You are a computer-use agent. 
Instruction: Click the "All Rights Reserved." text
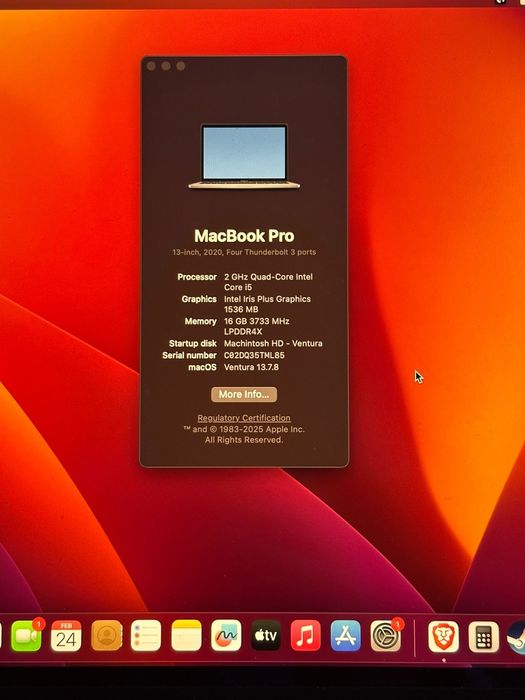[244, 440]
